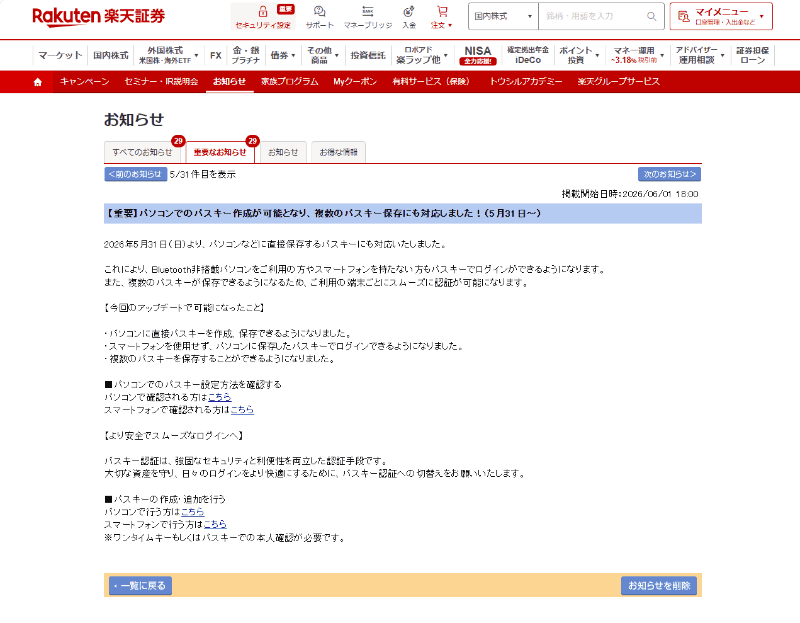Click the 掲載開始日時 date text
Image resolution: width=800 pixels, height=623 pixels.
click(630, 194)
